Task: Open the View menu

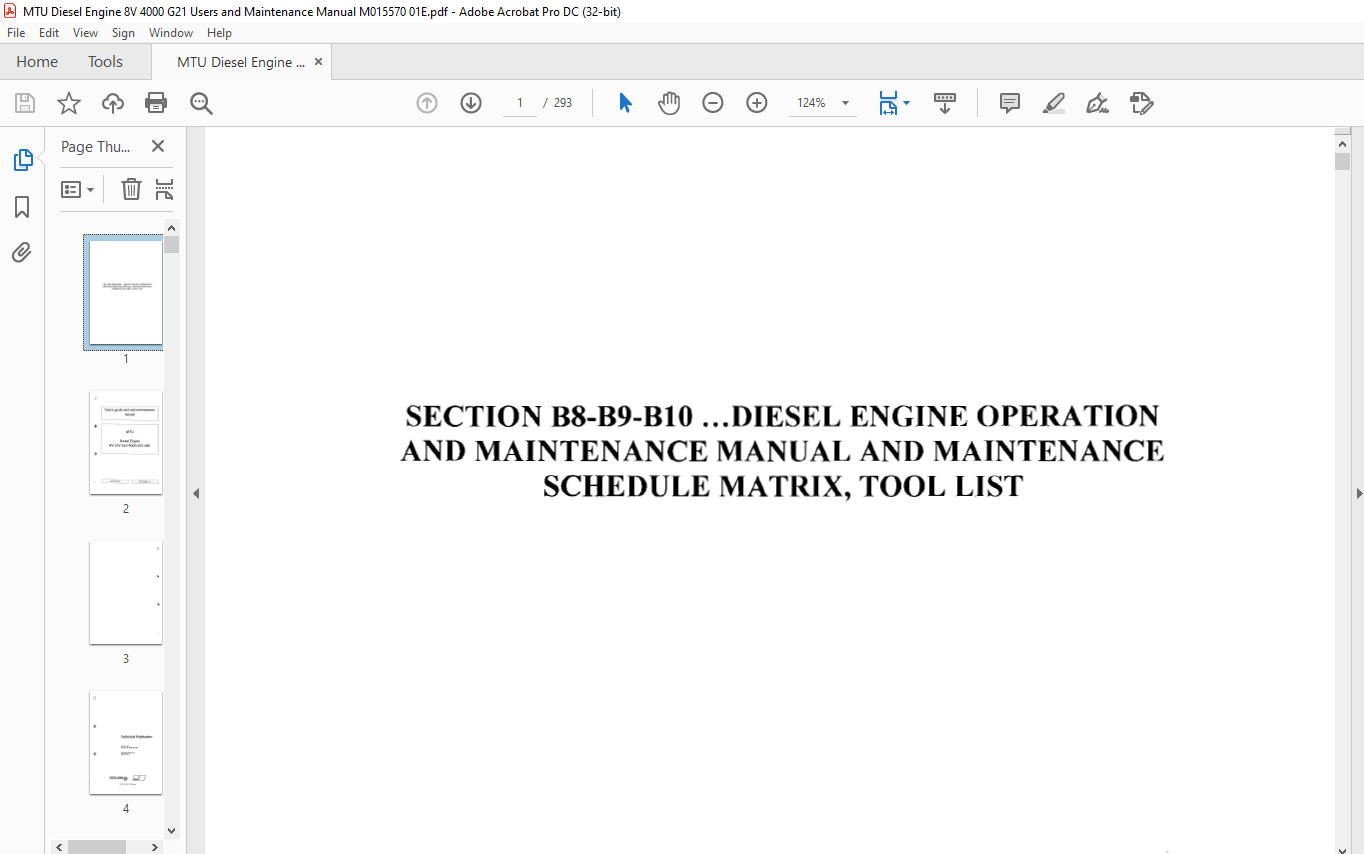Action: coord(86,33)
